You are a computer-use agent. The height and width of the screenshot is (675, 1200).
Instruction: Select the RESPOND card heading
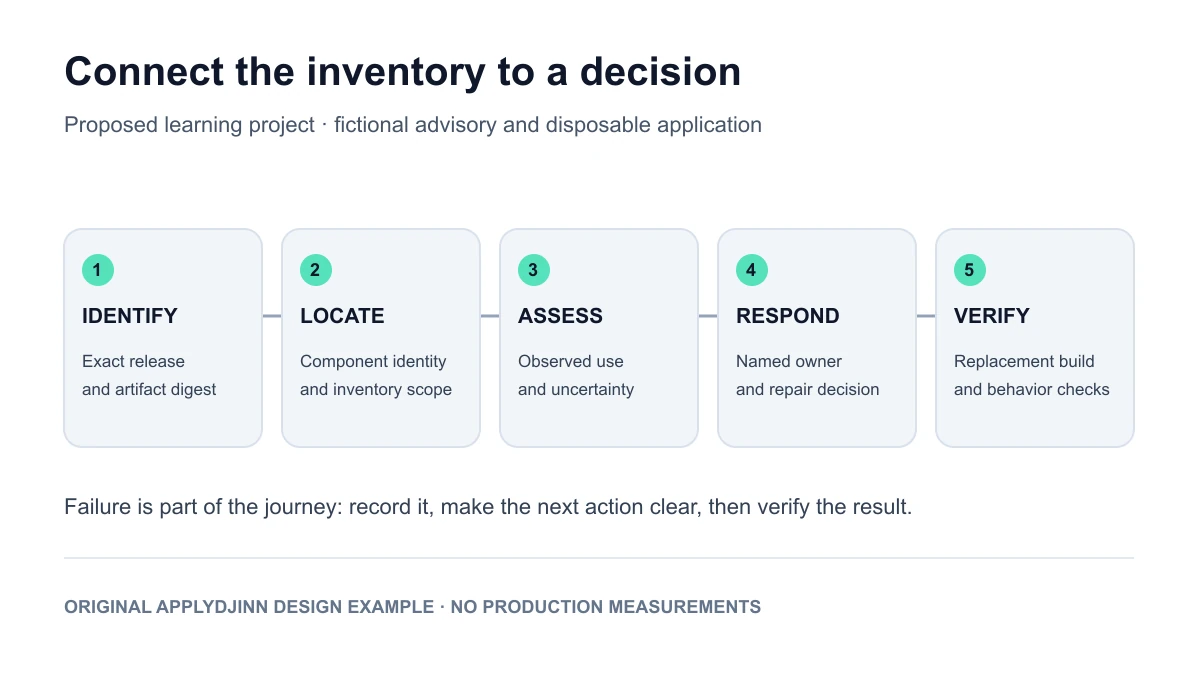coord(788,316)
